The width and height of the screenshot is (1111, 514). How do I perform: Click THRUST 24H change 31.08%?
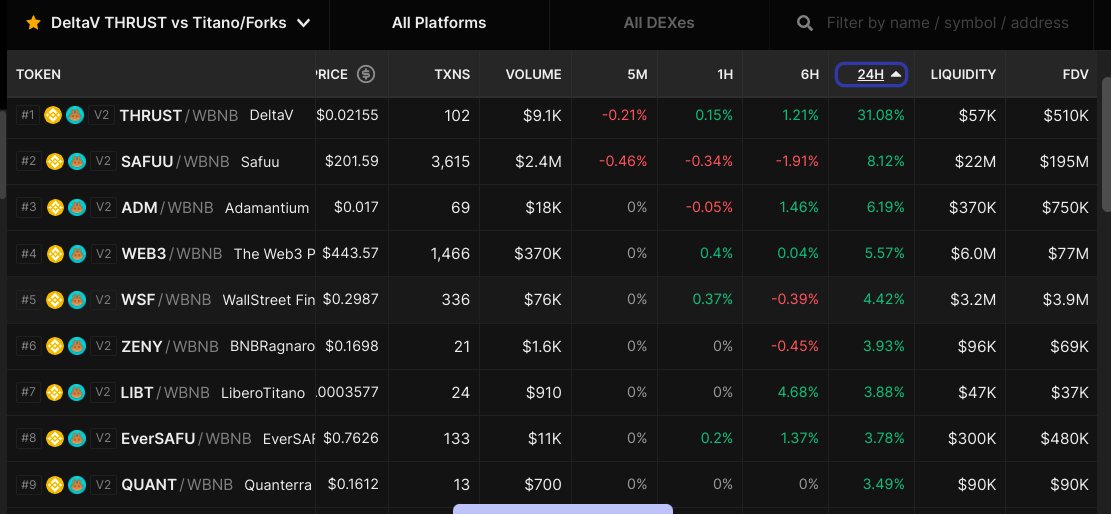[881, 115]
